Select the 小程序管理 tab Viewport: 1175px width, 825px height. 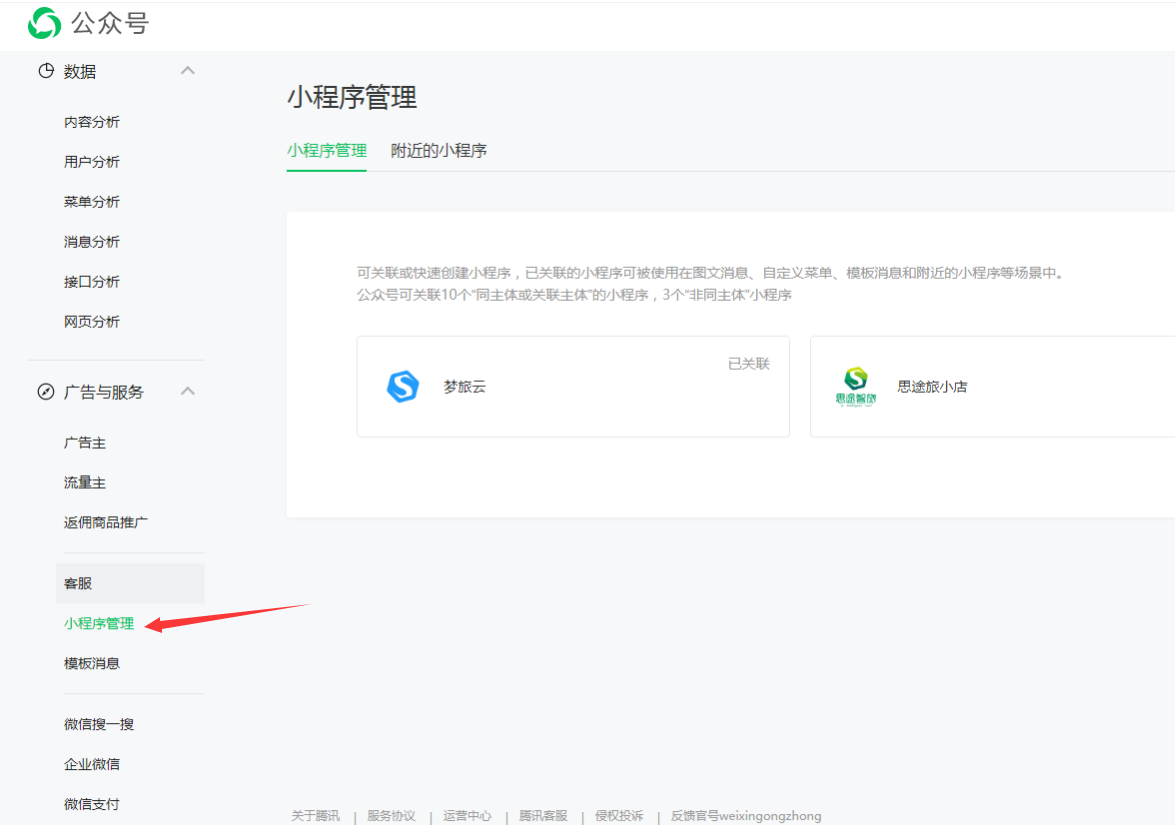pos(326,151)
